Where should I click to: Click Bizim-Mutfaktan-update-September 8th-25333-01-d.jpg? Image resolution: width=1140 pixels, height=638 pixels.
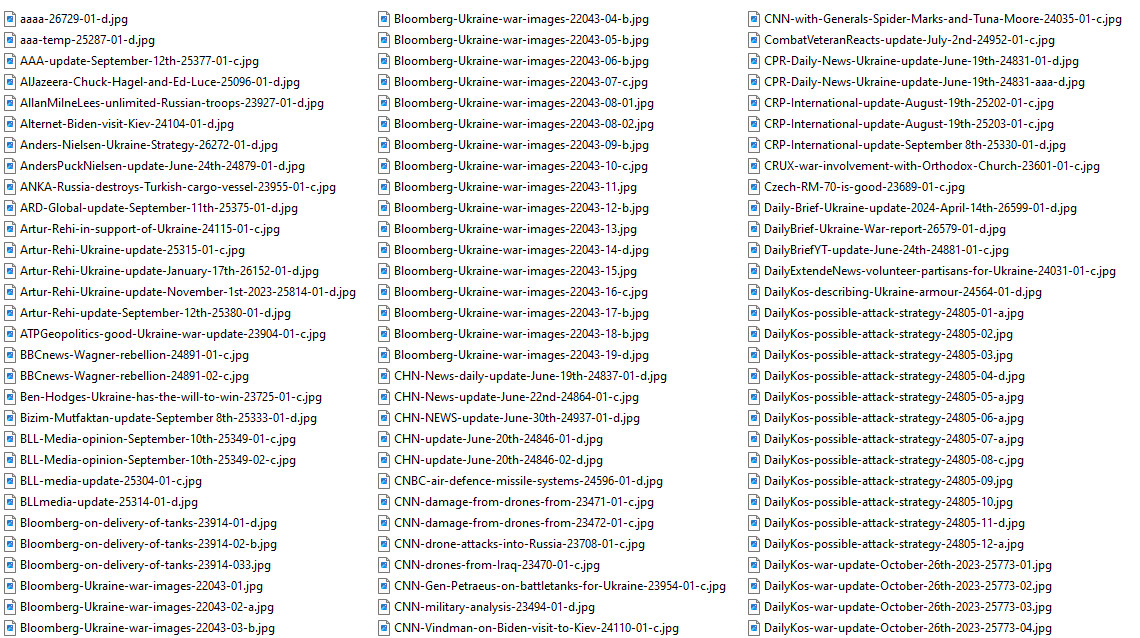(169, 419)
